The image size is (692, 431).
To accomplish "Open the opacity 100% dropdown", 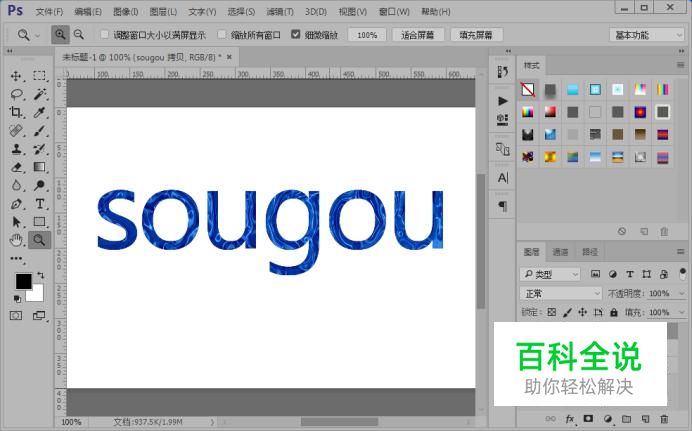I will [681, 293].
